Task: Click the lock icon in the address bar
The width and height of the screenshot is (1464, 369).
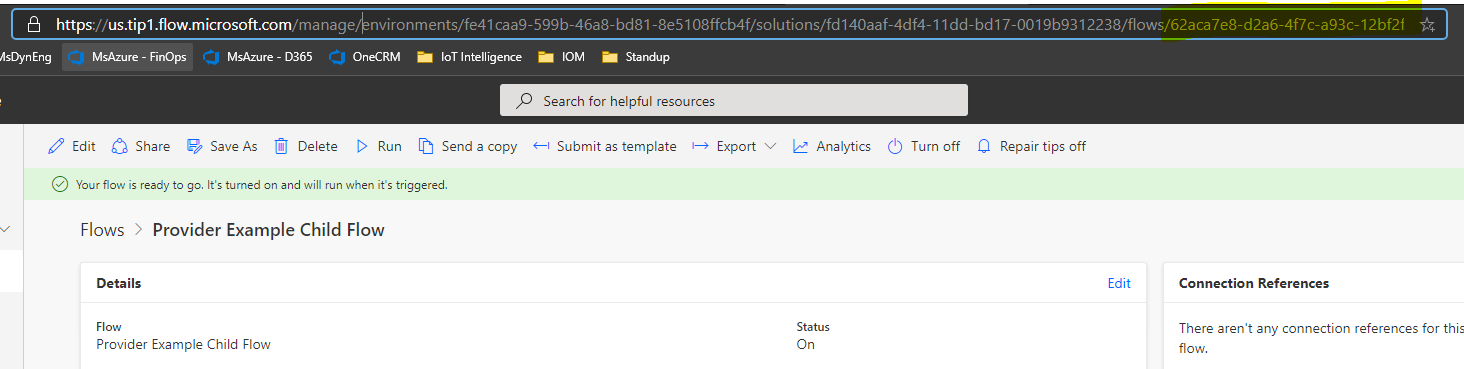Action: [x=35, y=24]
